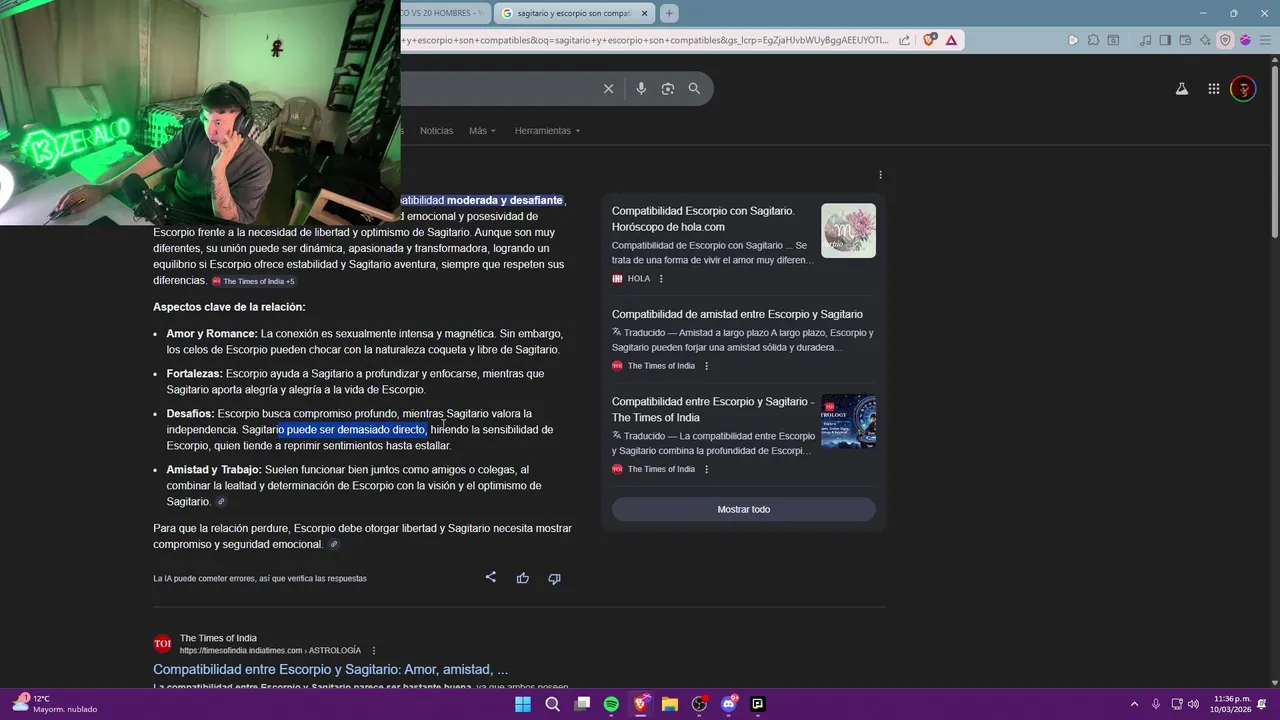The width and height of the screenshot is (1280, 720).
Task: Click the browser address bar URL
Action: [x=645, y=40]
